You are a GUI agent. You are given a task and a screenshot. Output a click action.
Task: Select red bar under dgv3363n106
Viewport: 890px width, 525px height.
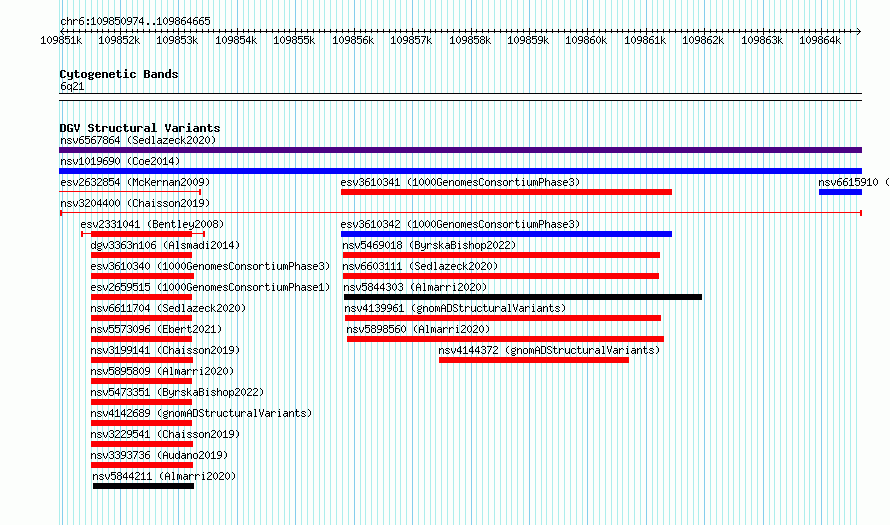pyautogui.click(x=141, y=255)
